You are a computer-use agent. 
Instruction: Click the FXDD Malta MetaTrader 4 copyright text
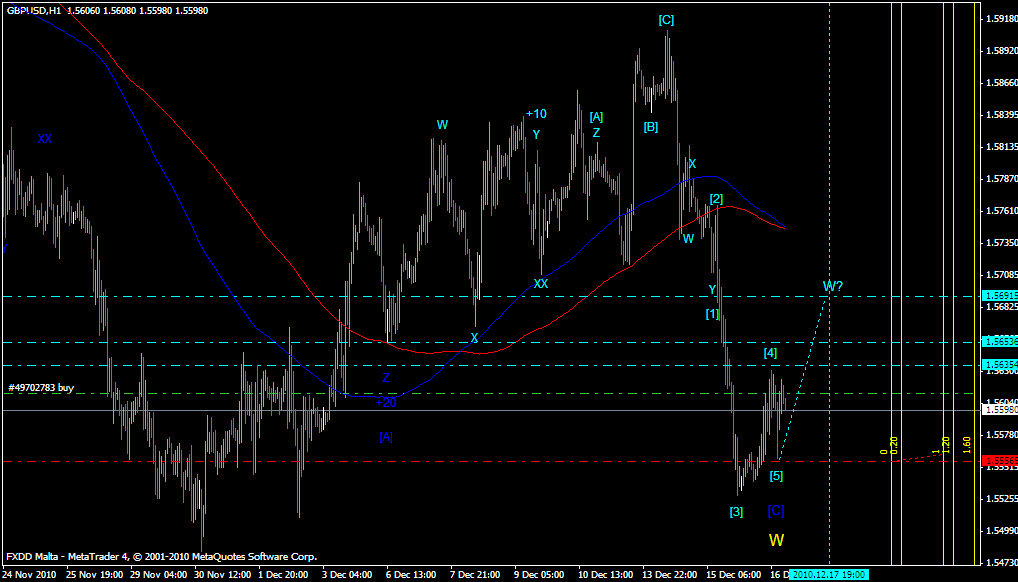pyautogui.click(x=161, y=557)
